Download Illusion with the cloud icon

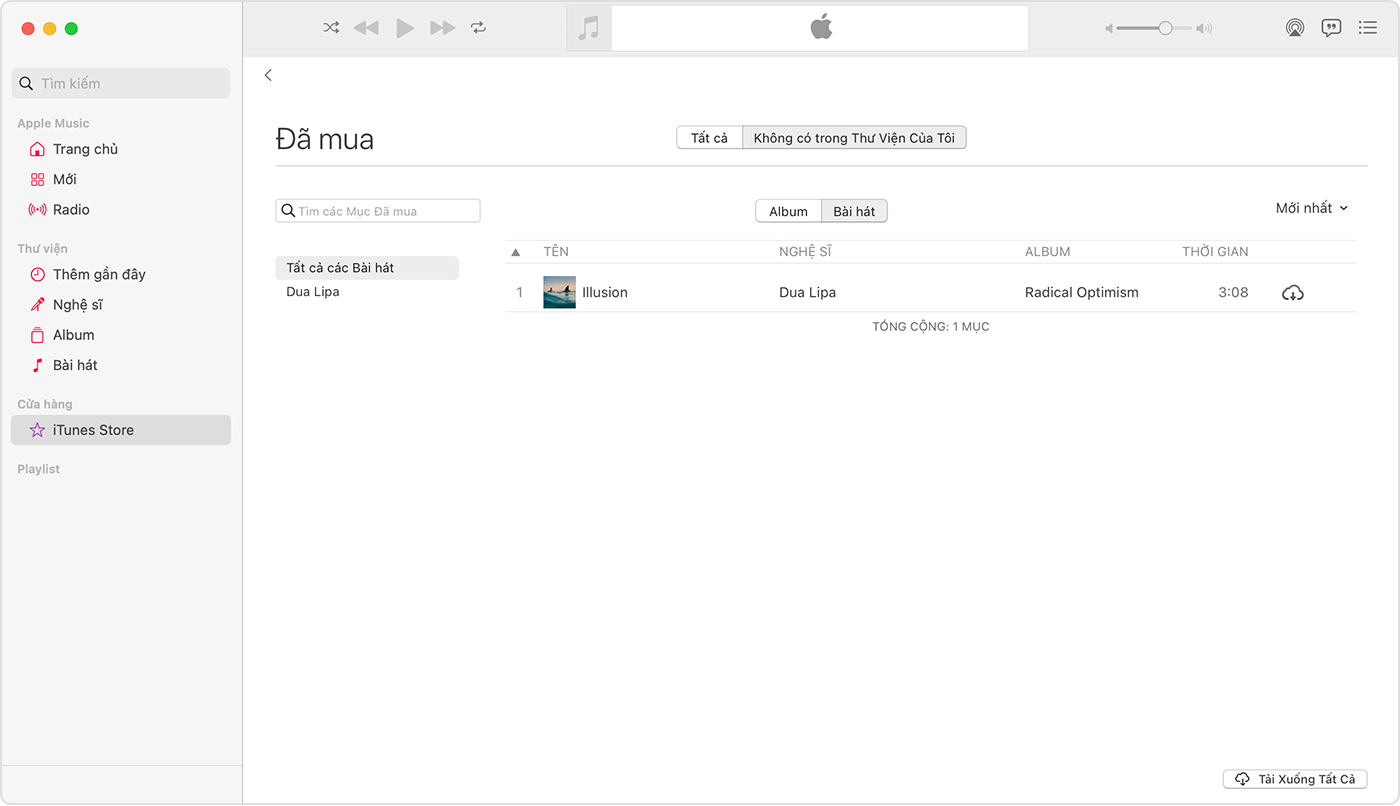click(x=1293, y=293)
